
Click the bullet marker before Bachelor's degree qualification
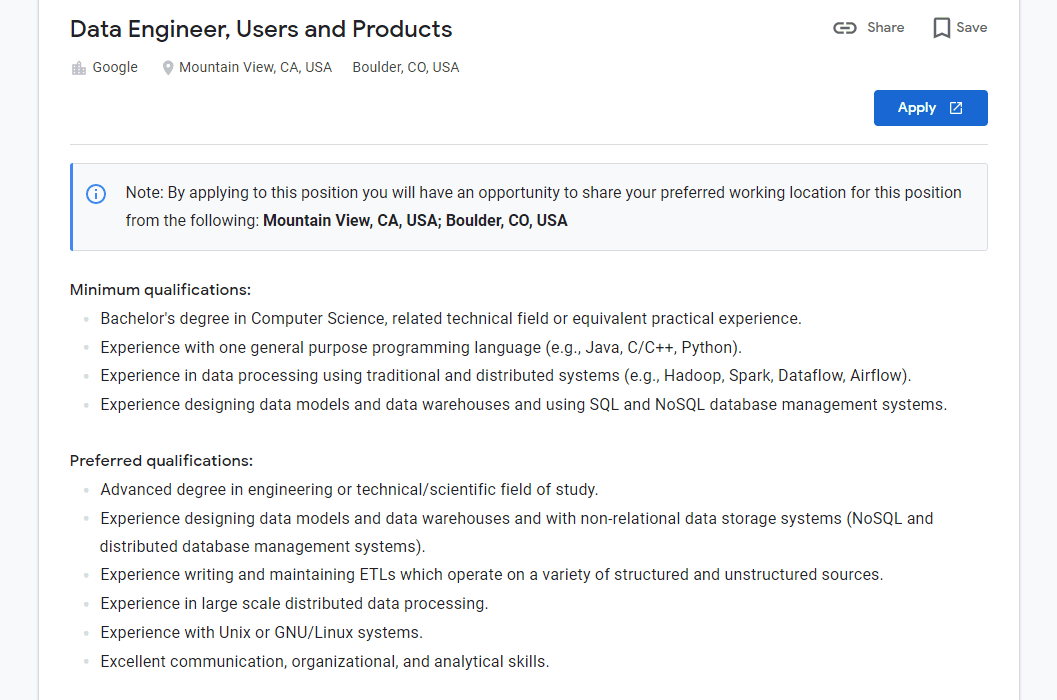click(x=87, y=318)
